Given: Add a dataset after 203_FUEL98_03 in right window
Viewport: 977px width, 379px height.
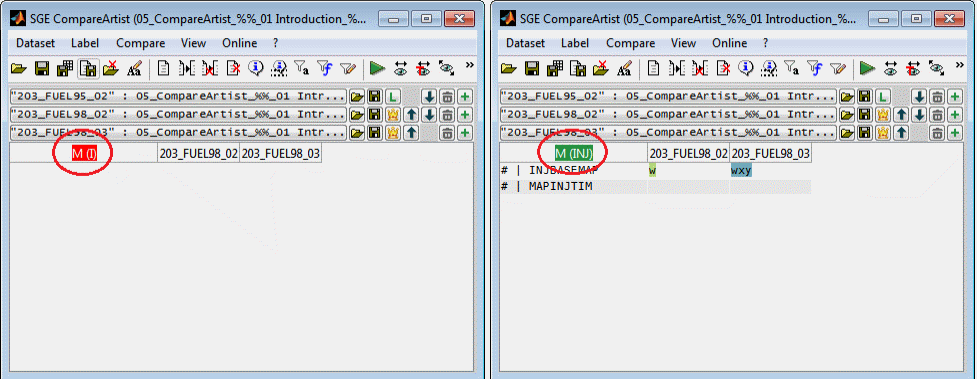Looking at the screenshot, I should tap(955, 133).
